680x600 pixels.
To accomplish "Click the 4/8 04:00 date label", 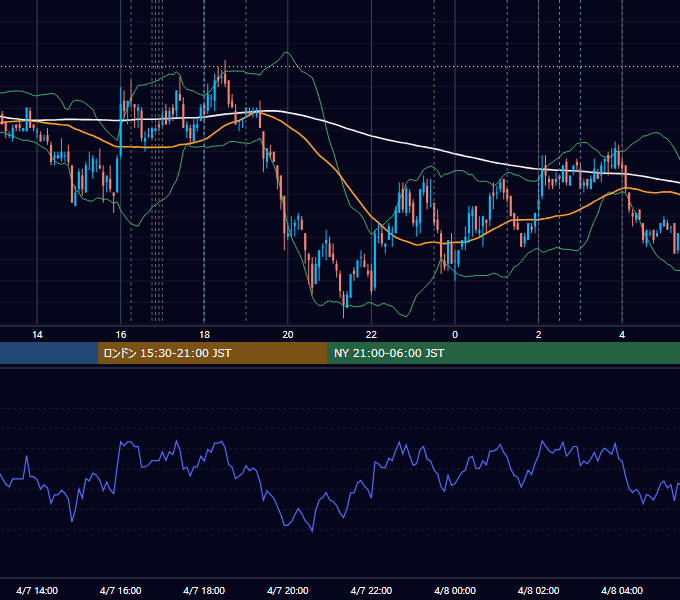I will [622, 590].
